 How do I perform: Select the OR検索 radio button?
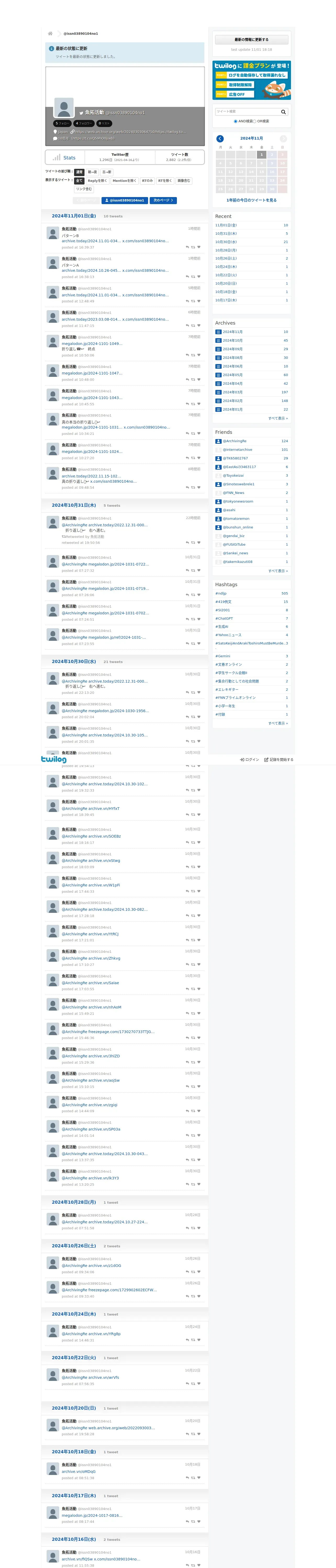pyautogui.click(x=255, y=121)
